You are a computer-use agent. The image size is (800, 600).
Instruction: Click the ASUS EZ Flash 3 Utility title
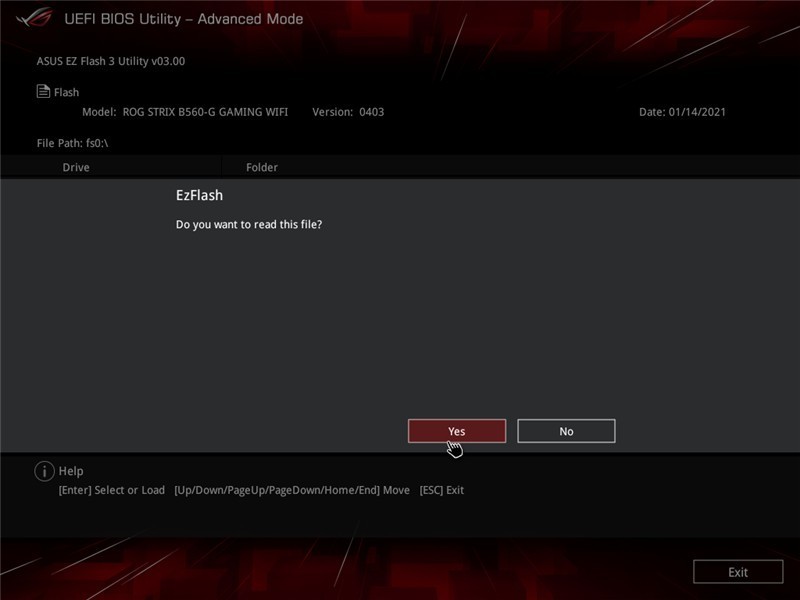pyautogui.click(x=111, y=61)
